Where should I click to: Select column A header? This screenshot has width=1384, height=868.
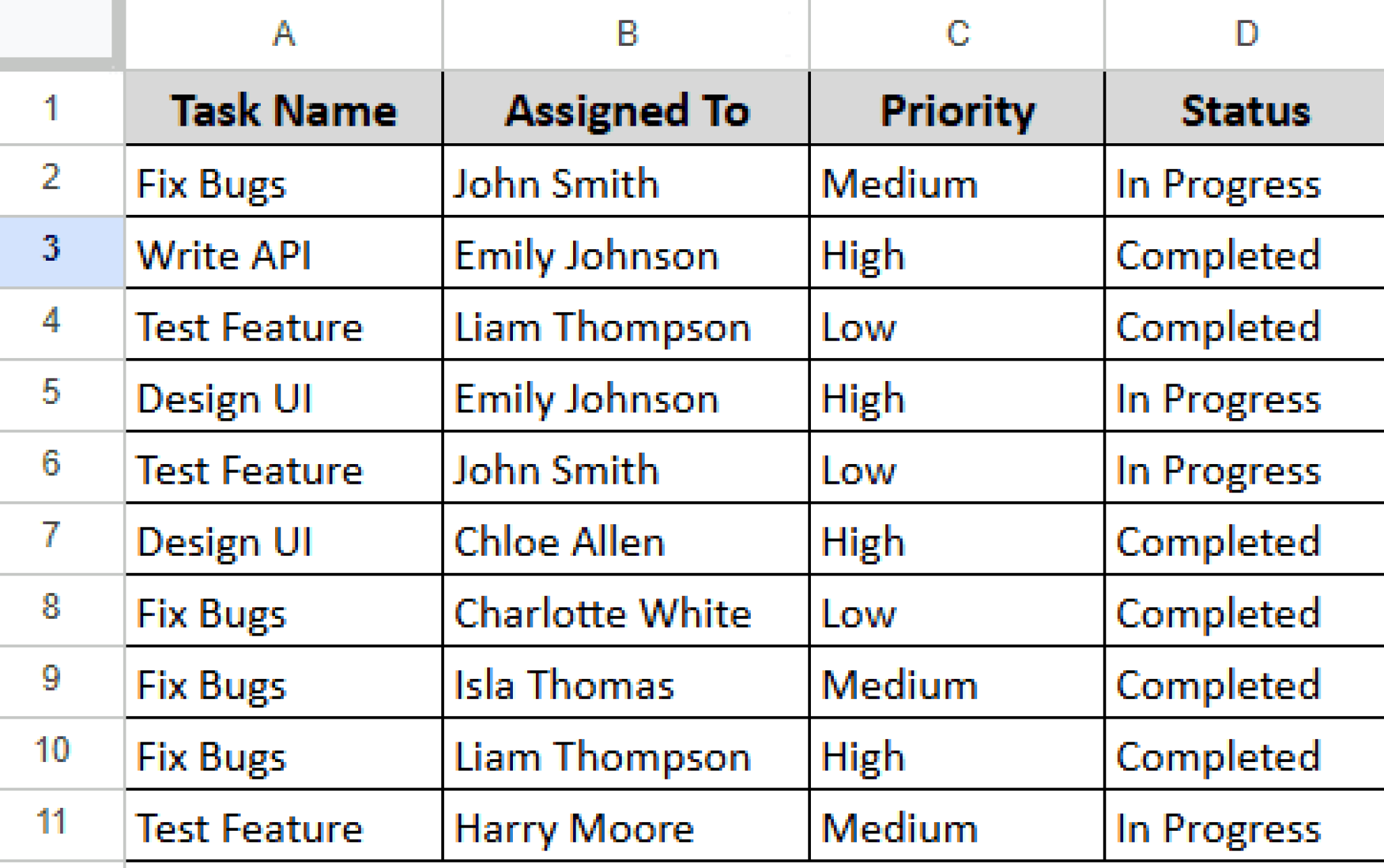pyautogui.click(x=284, y=34)
